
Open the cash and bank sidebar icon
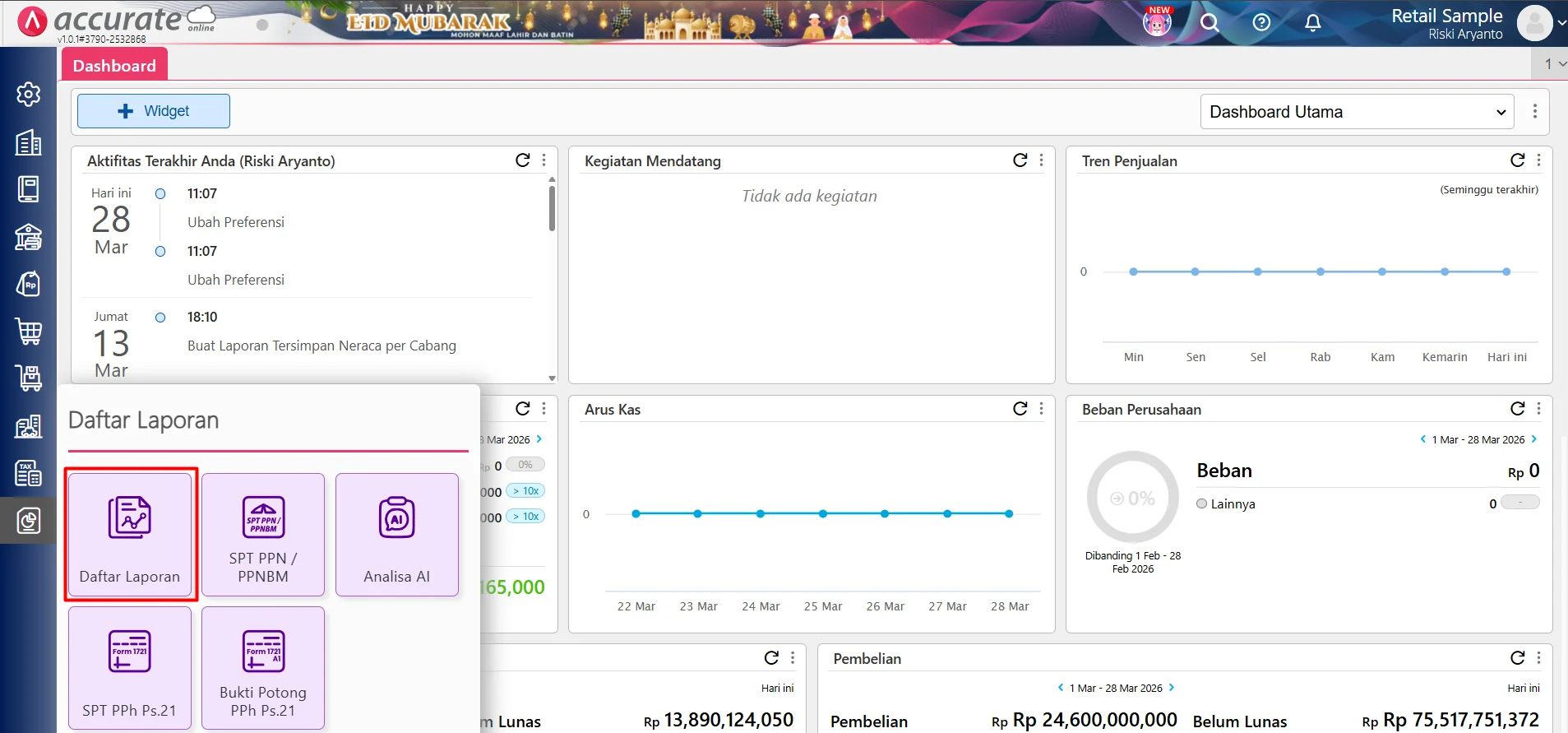[x=28, y=237]
